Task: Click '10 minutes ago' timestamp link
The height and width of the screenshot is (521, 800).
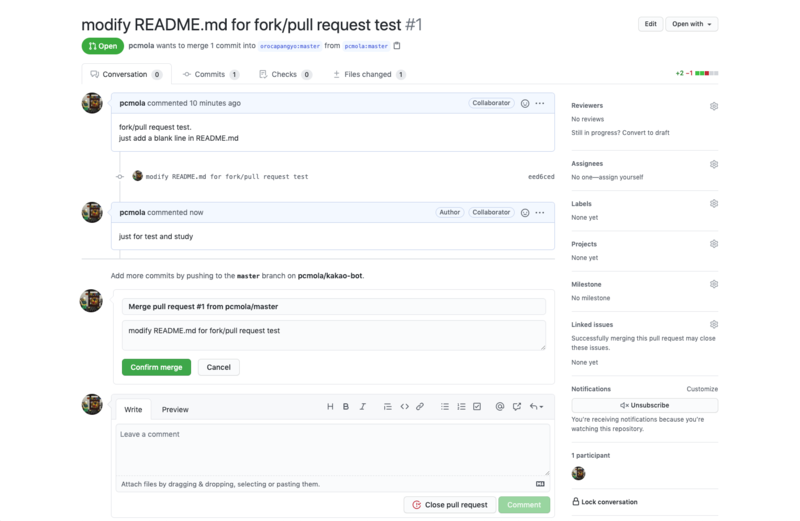Action: coord(215,104)
